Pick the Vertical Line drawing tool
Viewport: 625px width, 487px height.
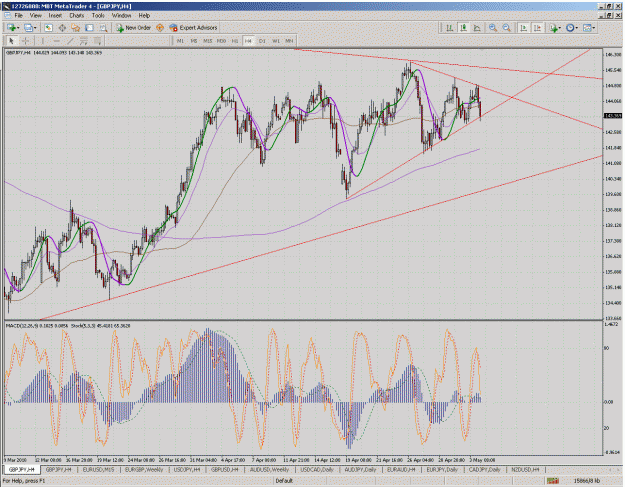(x=42, y=41)
